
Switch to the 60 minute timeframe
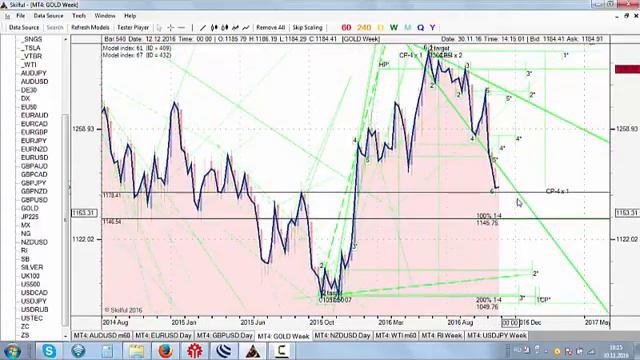point(346,28)
